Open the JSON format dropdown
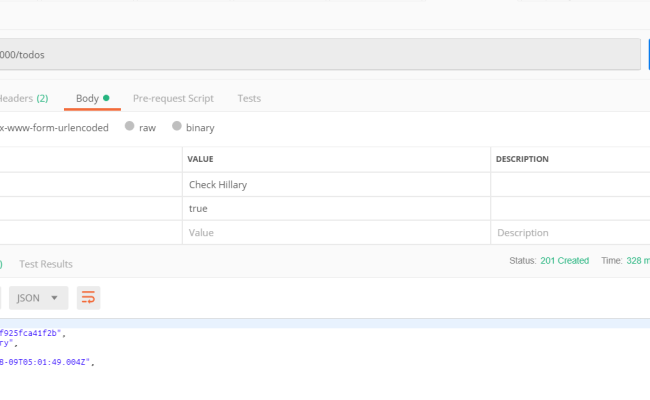This screenshot has height=400, width=650. coord(39,298)
